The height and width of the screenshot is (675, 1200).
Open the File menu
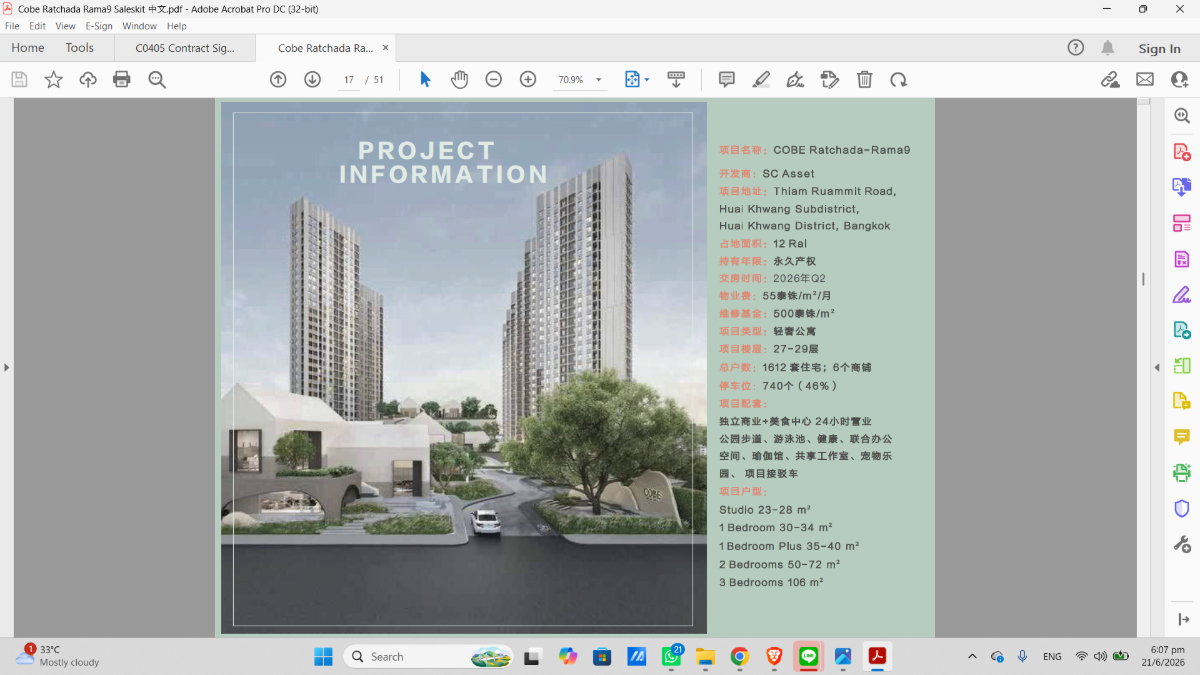tap(12, 26)
